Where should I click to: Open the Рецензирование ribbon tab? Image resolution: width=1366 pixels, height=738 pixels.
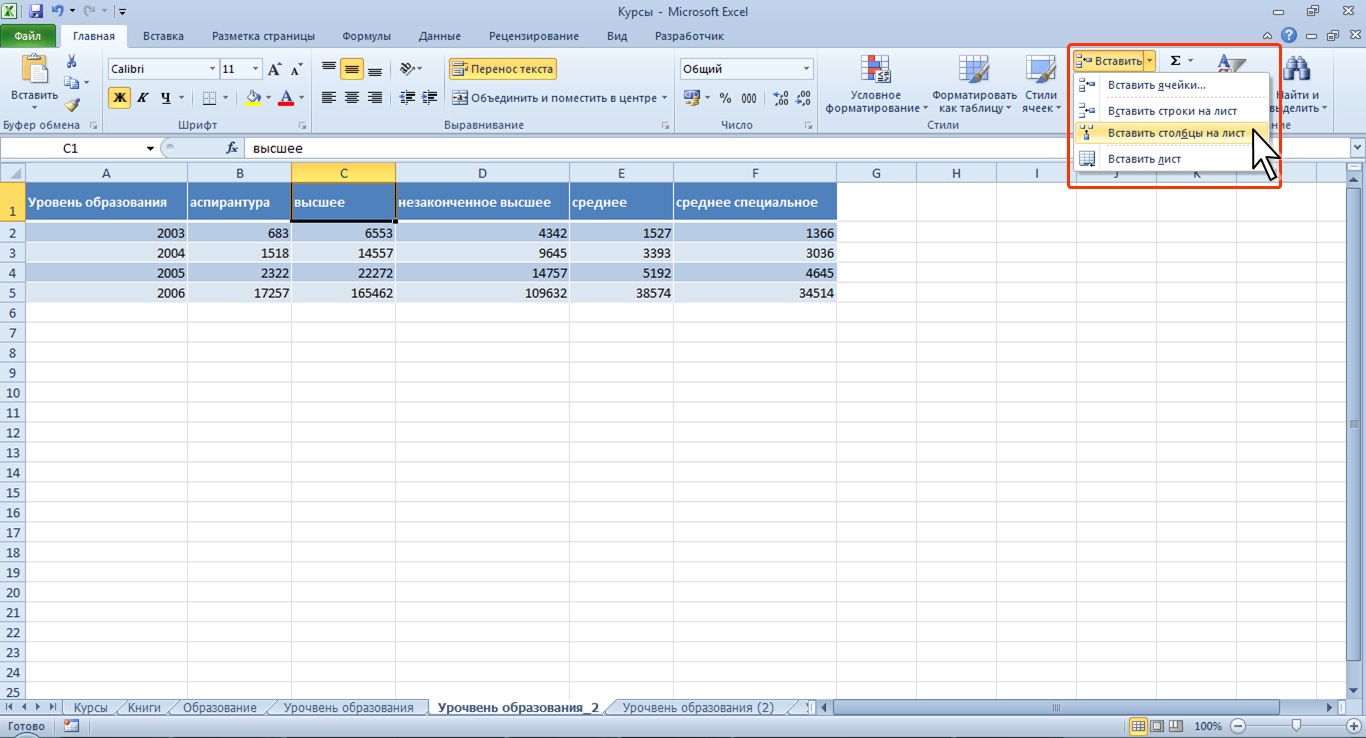click(534, 36)
